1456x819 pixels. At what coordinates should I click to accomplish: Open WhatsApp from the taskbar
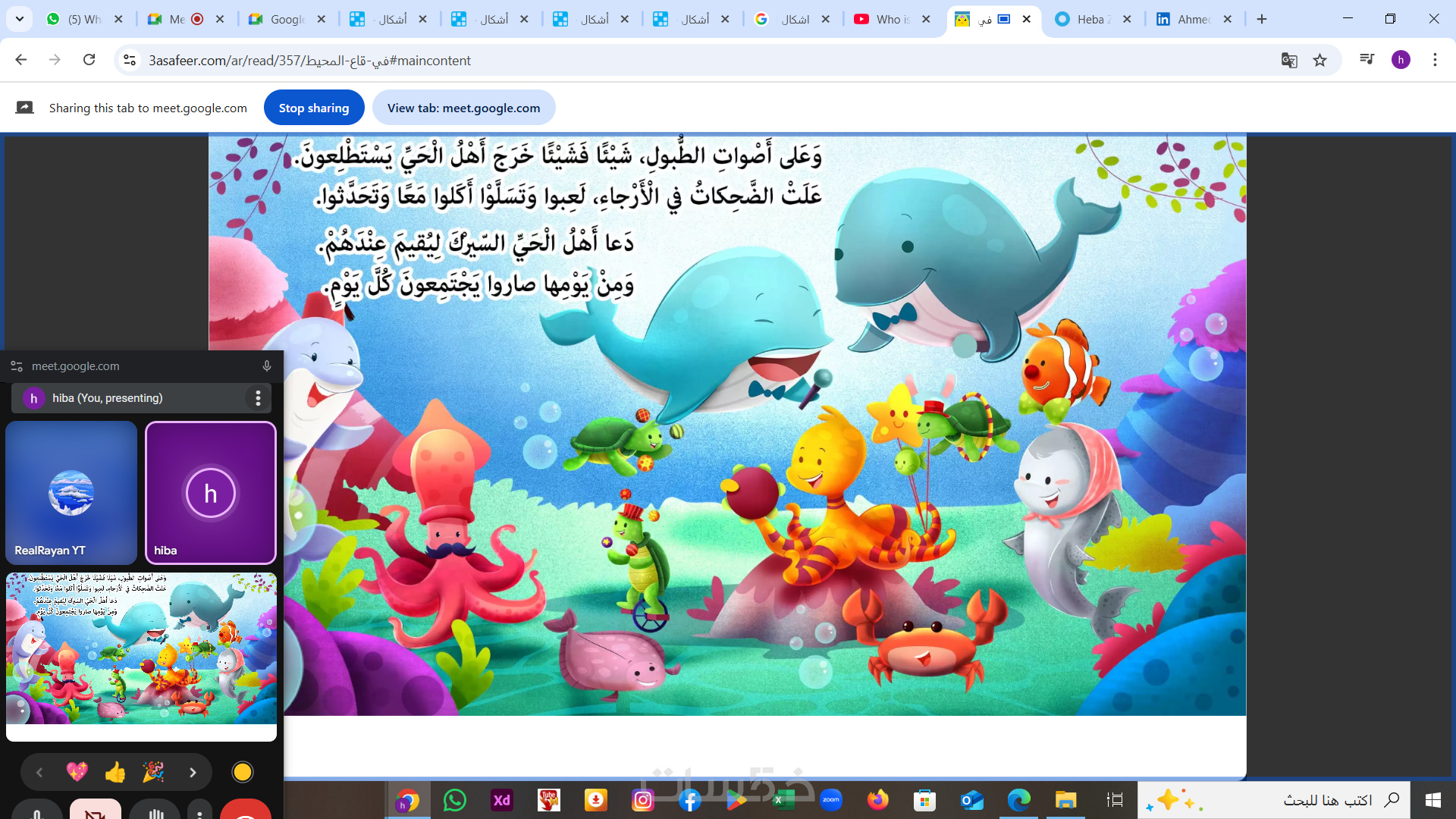455,800
